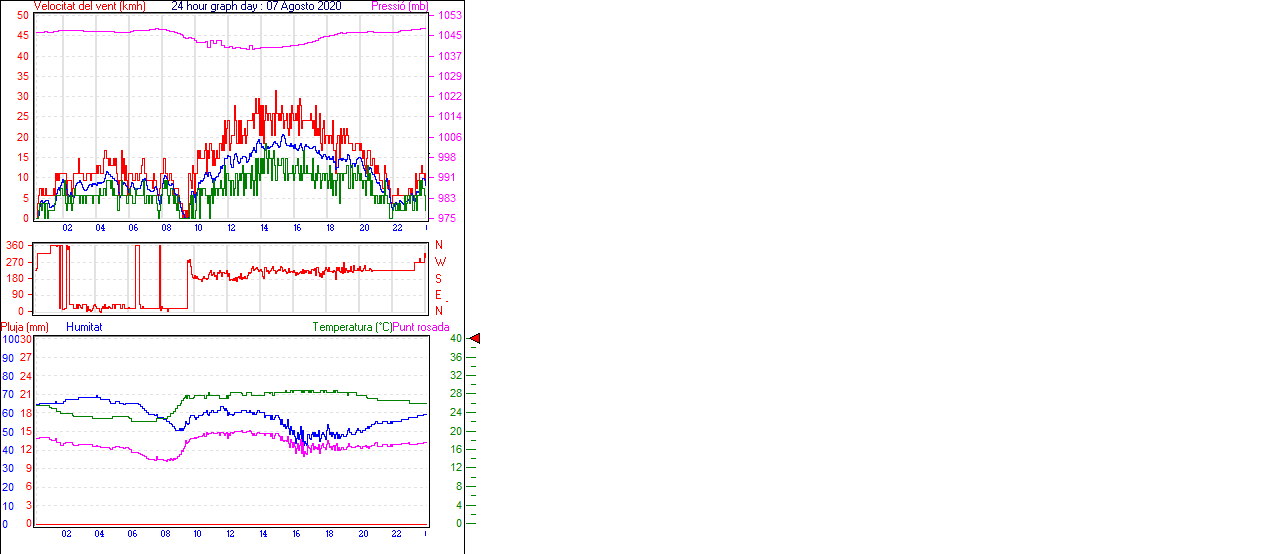This screenshot has width=1280, height=554.
Task: Click the 50 value on wind speed axis
Action: (23, 16)
